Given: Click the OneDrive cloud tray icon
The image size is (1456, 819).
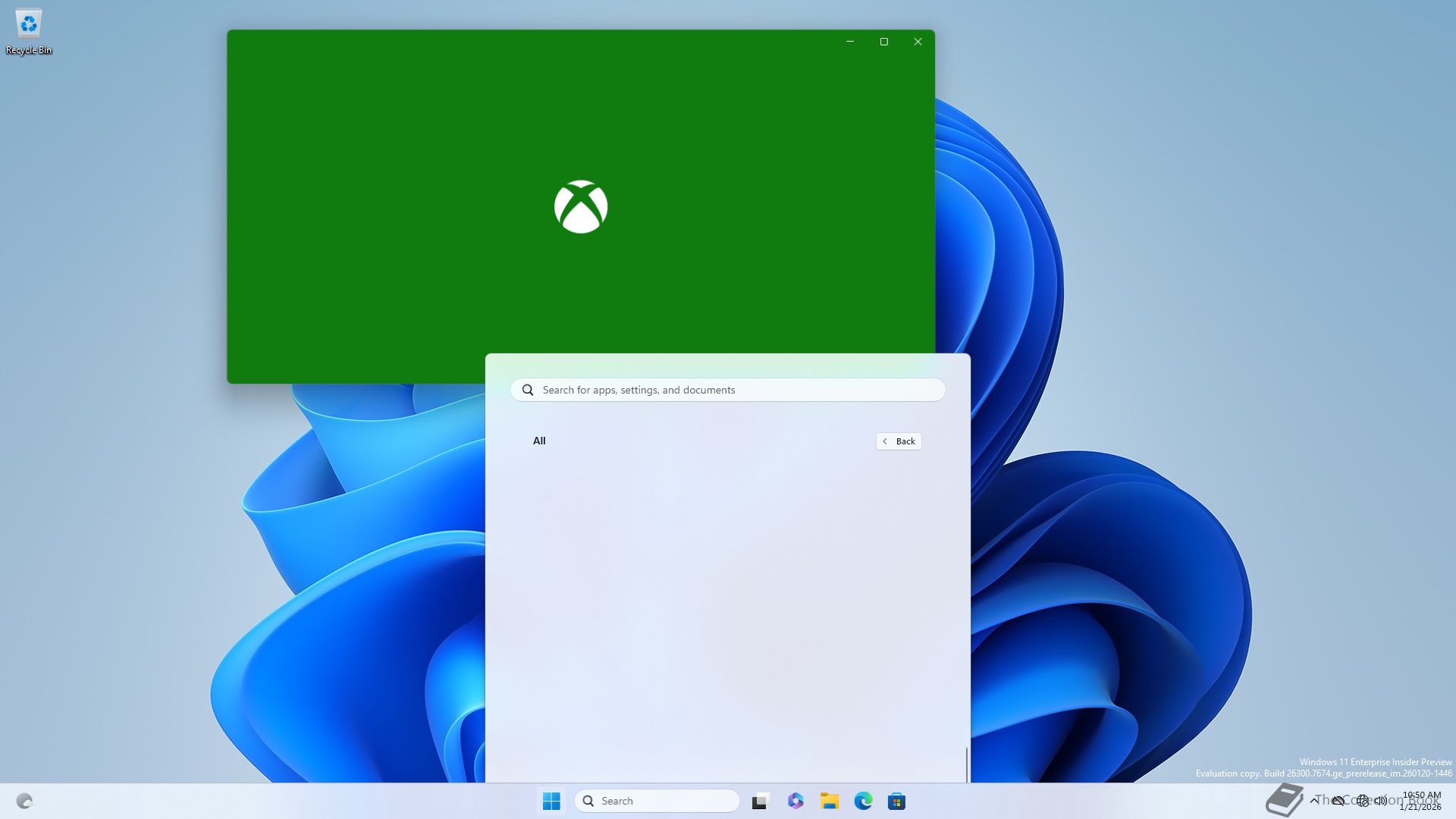Looking at the screenshot, I should pos(1338,801).
